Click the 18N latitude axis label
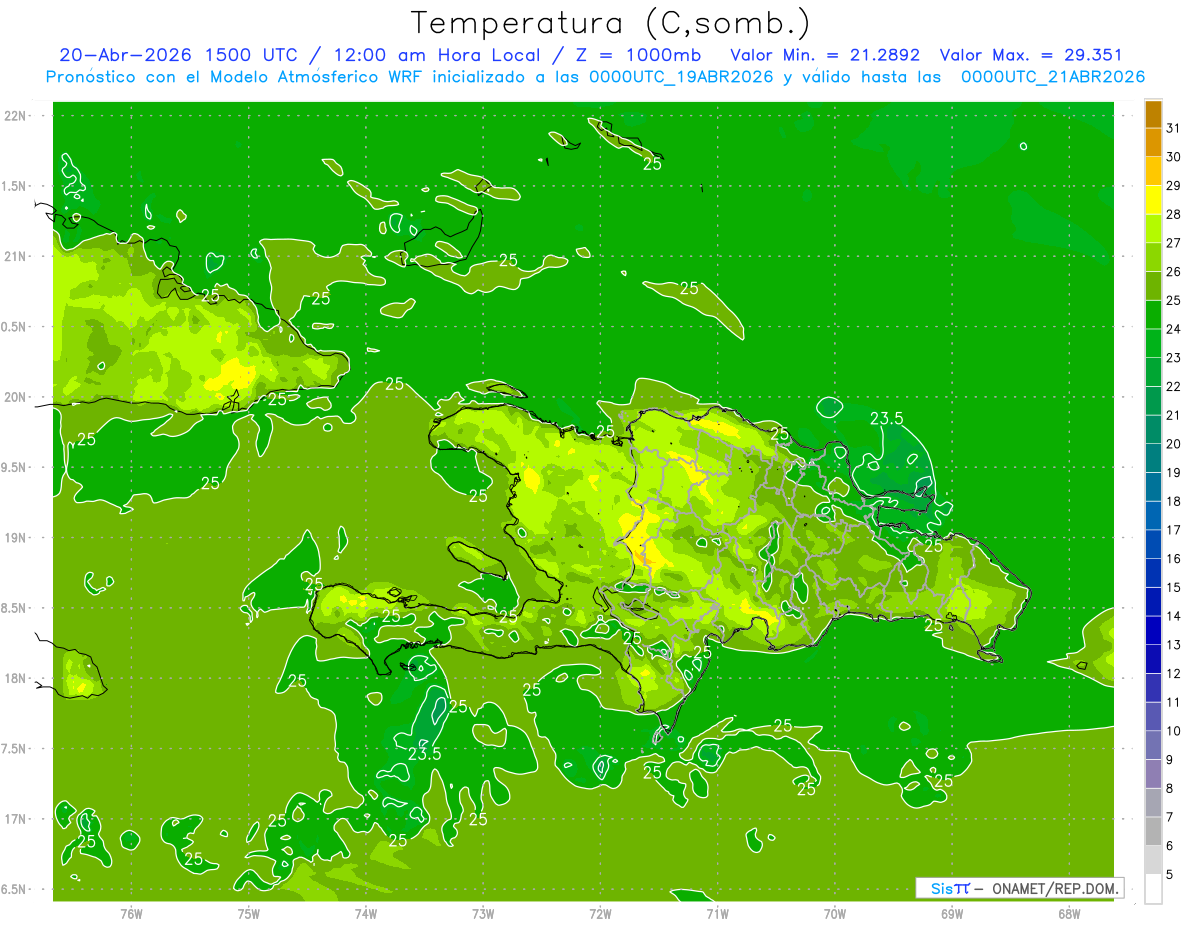1200x927 pixels. click(x=17, y=678)
